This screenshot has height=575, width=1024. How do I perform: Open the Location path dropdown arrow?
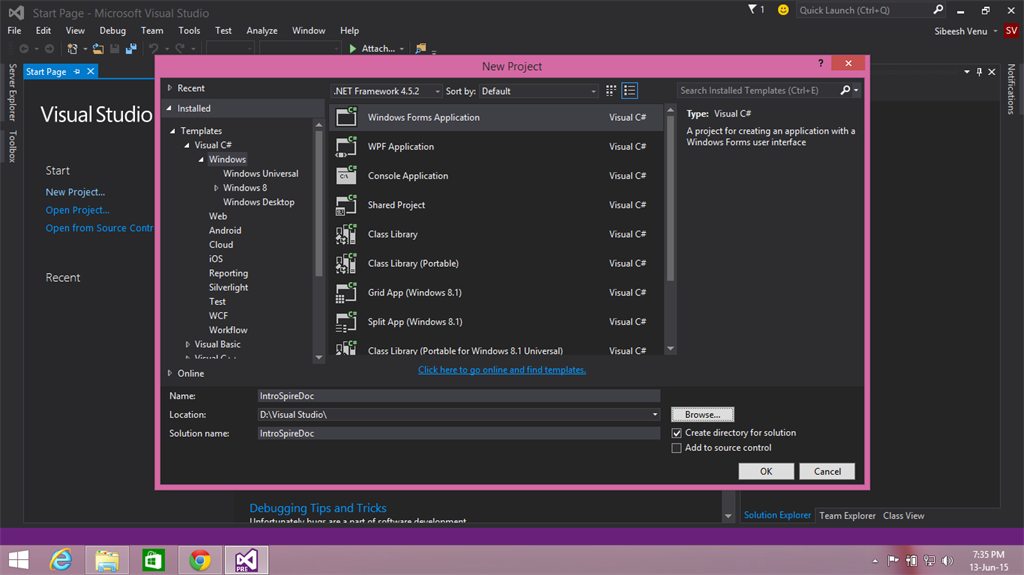654,415
